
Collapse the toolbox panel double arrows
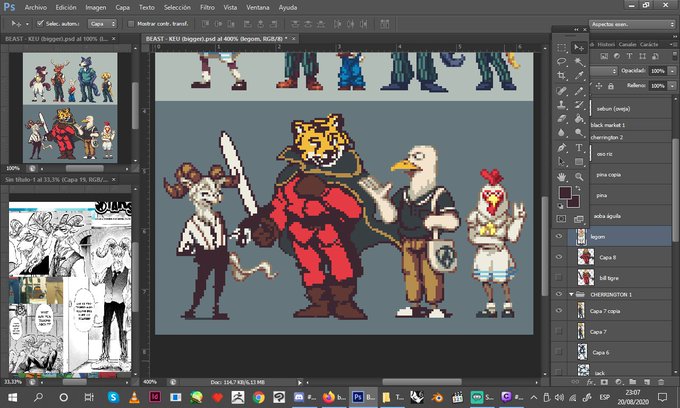[x=576, y=29]
